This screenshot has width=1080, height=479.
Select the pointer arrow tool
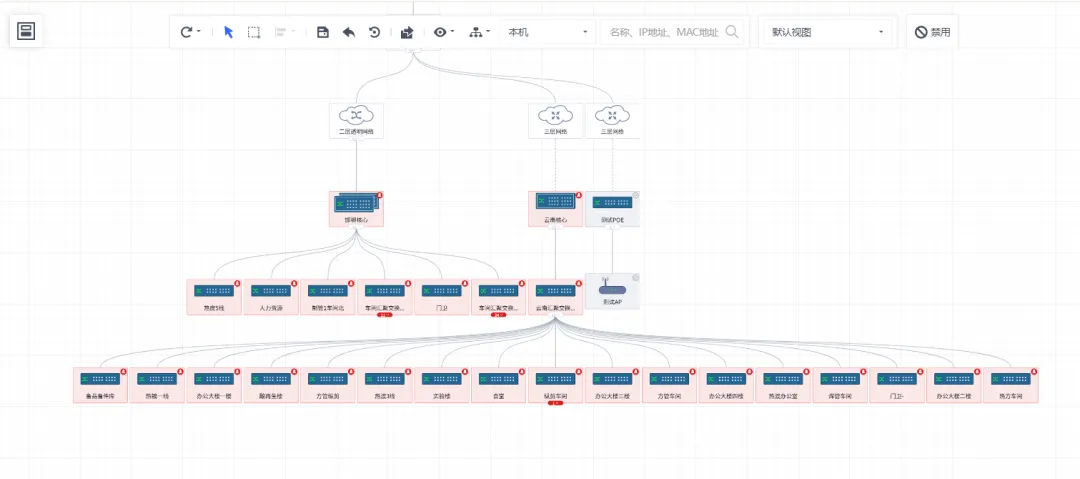[x=228, y=32]
